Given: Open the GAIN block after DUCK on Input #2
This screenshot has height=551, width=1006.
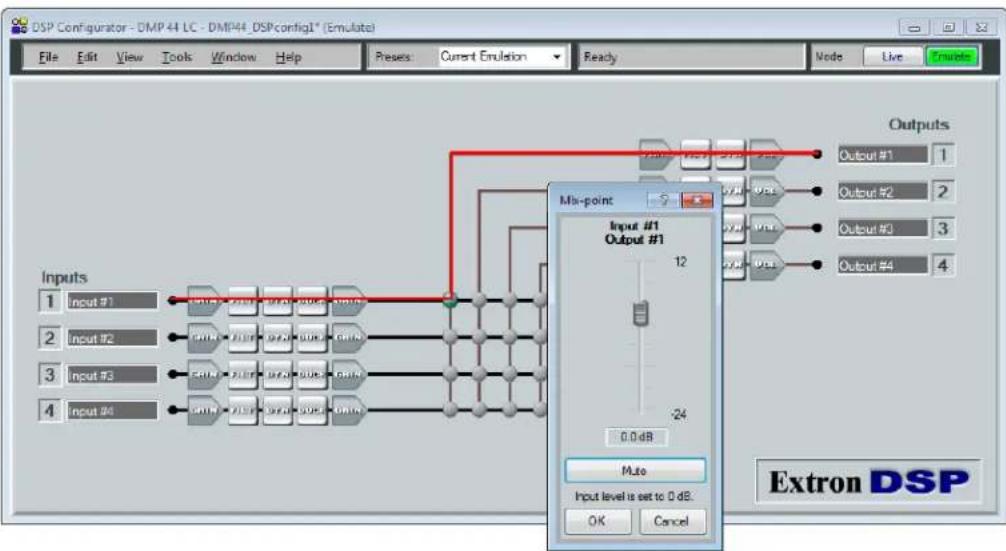Looking at the screenshot, I should tap(348, 337).
